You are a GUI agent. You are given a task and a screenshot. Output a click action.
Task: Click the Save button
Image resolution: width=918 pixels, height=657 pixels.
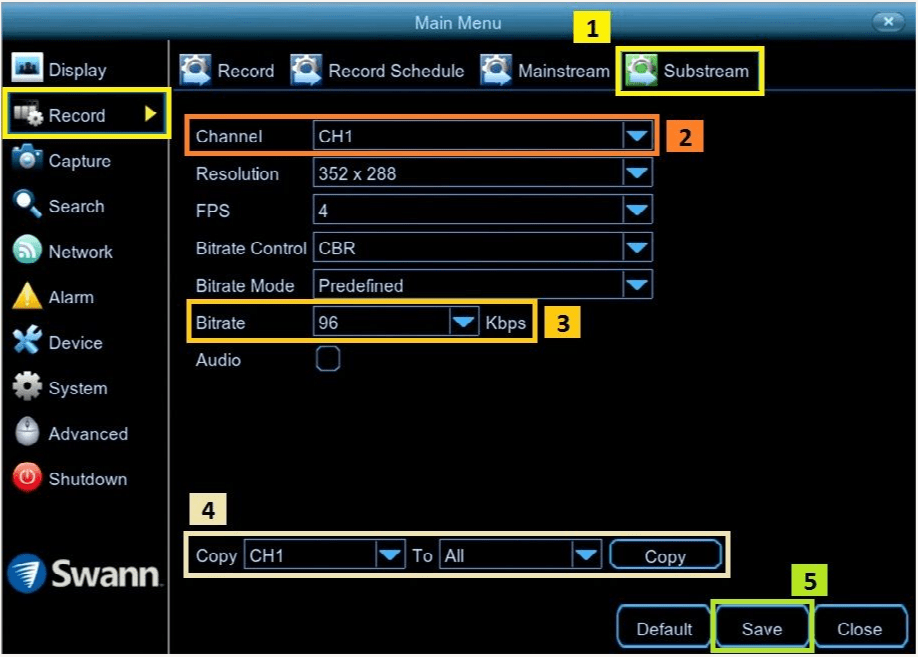pos(761,627)
